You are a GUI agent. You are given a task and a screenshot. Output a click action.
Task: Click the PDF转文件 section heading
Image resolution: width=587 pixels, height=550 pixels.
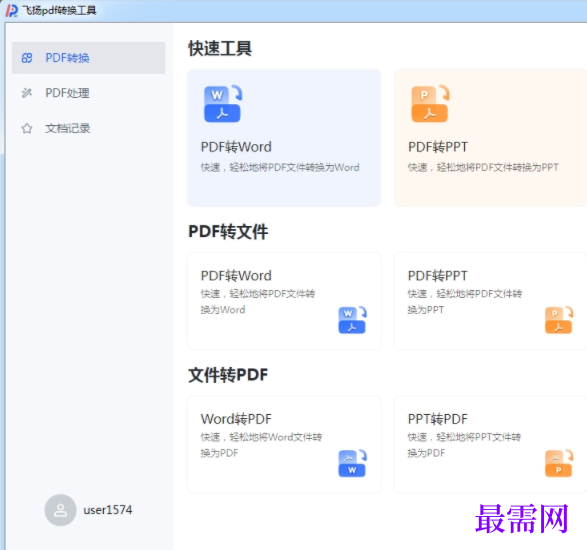click(x=228, y=231)
